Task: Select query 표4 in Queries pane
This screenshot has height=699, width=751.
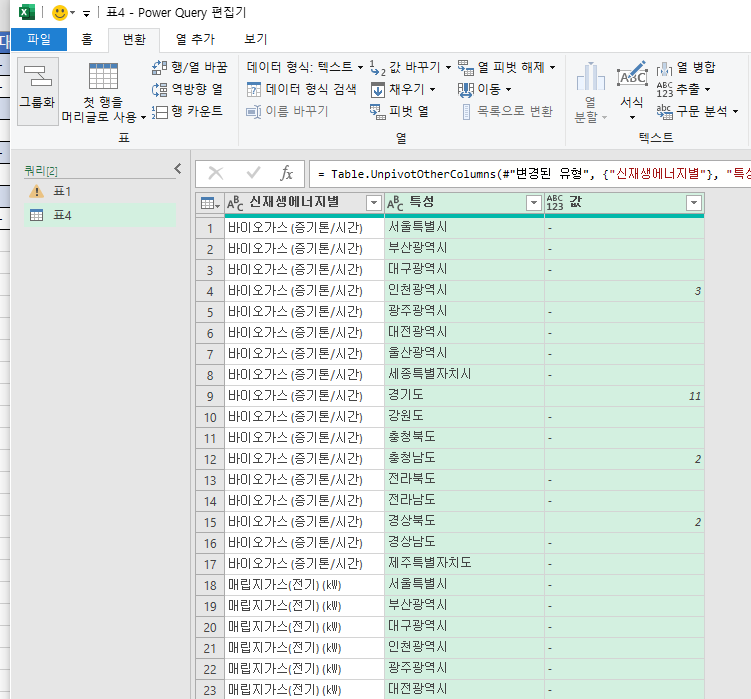Action: pos(101,216)
